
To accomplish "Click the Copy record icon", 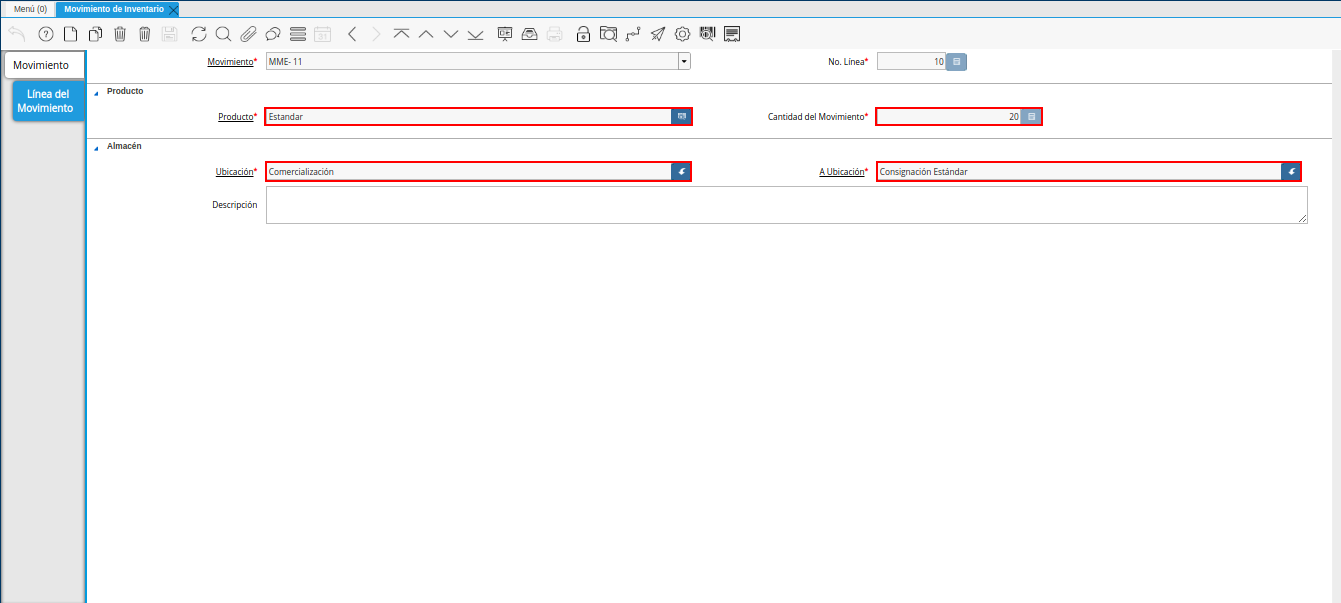I will click(x=95, y=34).
